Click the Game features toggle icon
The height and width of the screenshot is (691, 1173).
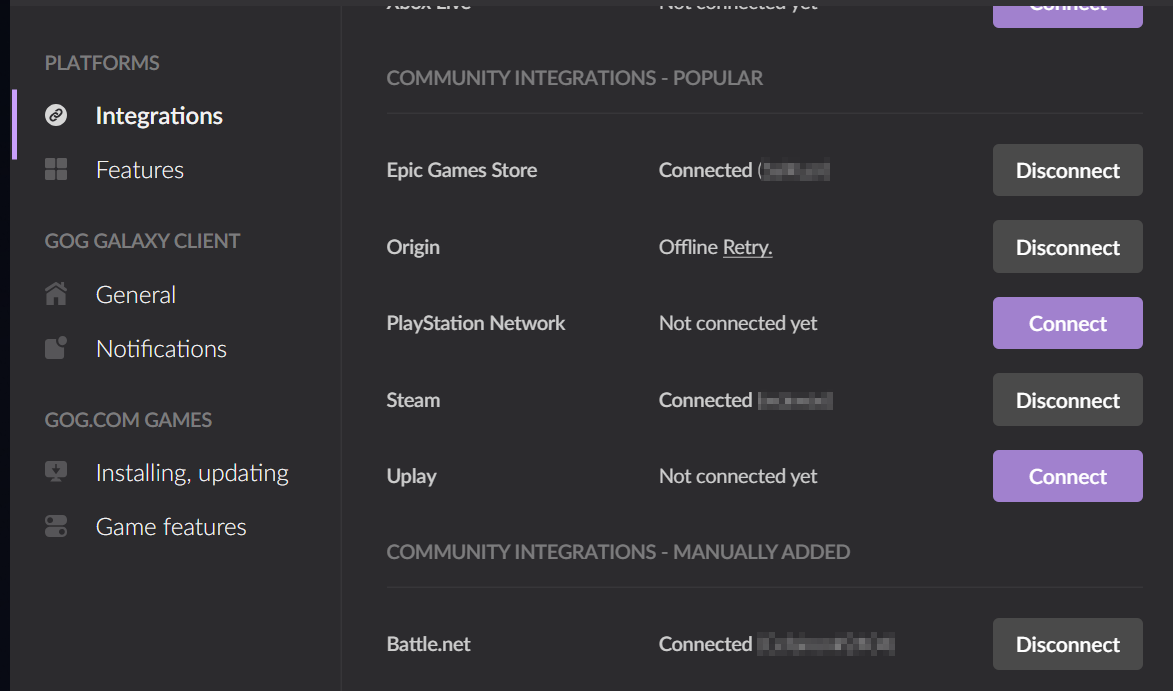tap(56, 527)
